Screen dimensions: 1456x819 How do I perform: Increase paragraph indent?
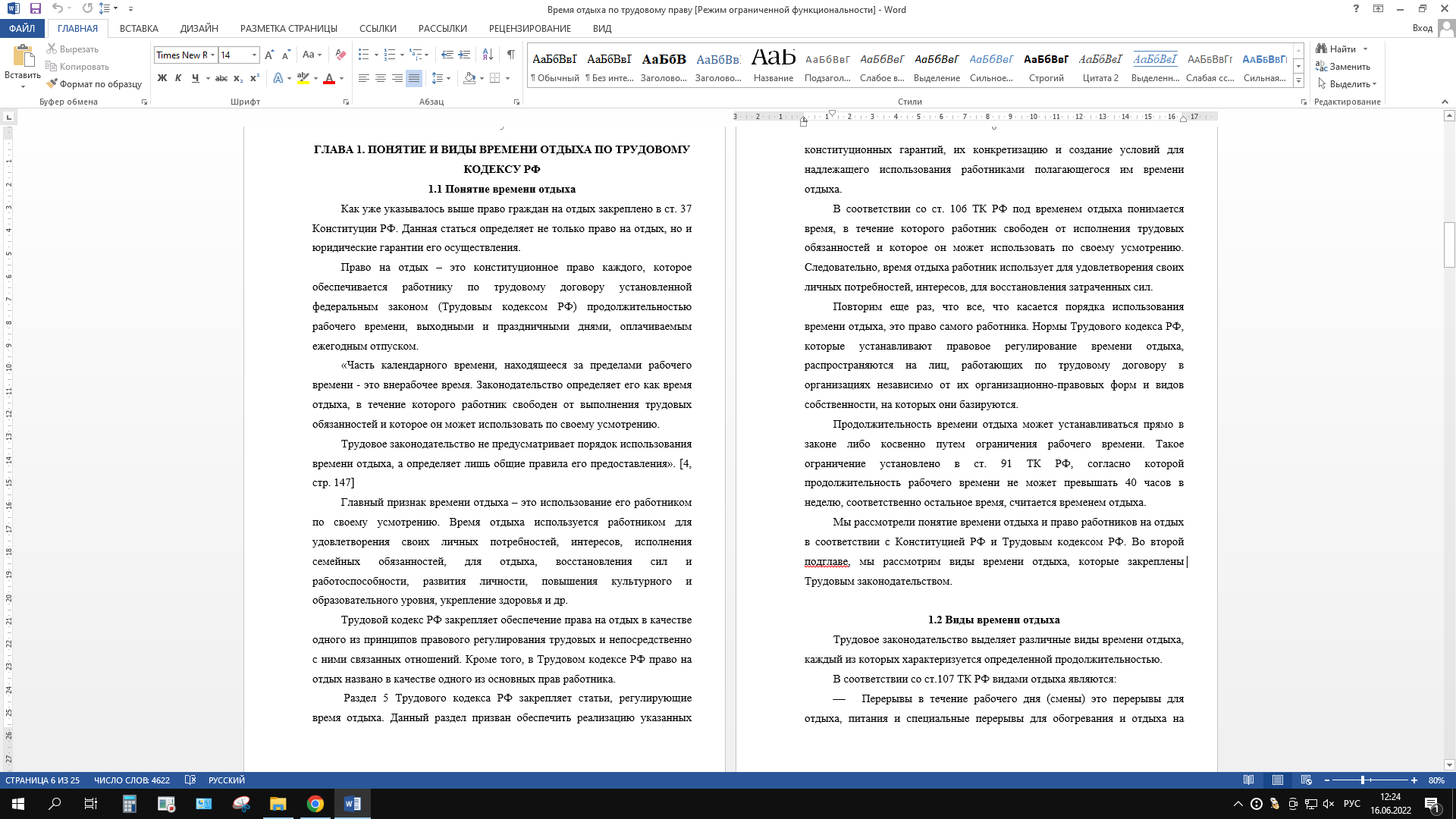pyautogui.click(x=464, y=55)
